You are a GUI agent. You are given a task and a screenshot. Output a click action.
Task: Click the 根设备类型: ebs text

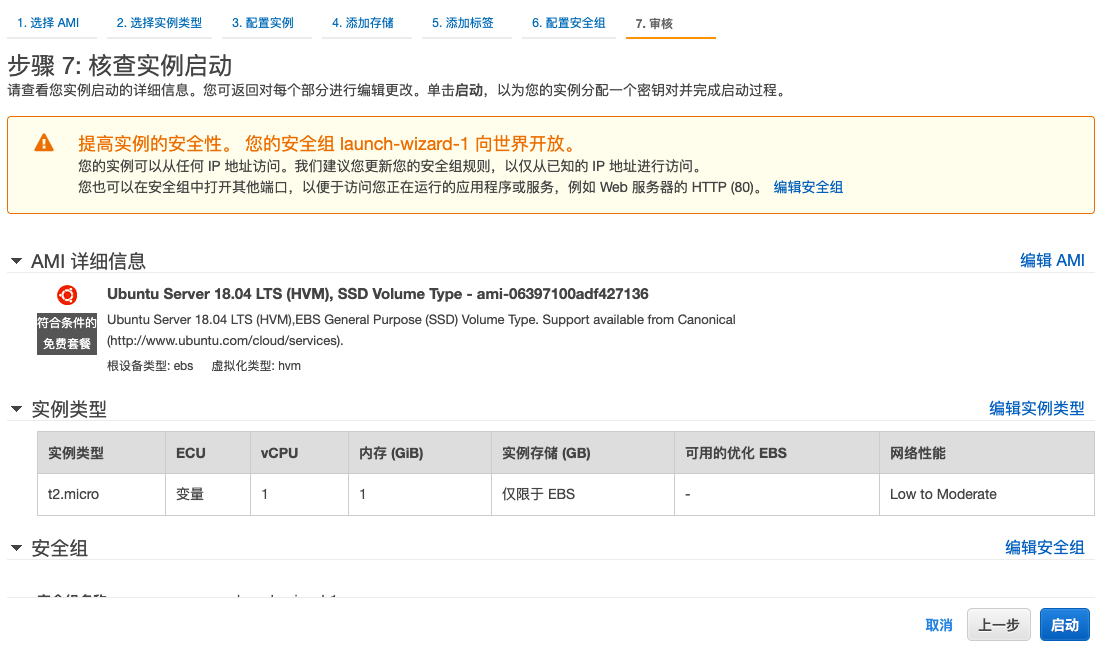click(150, 366)
